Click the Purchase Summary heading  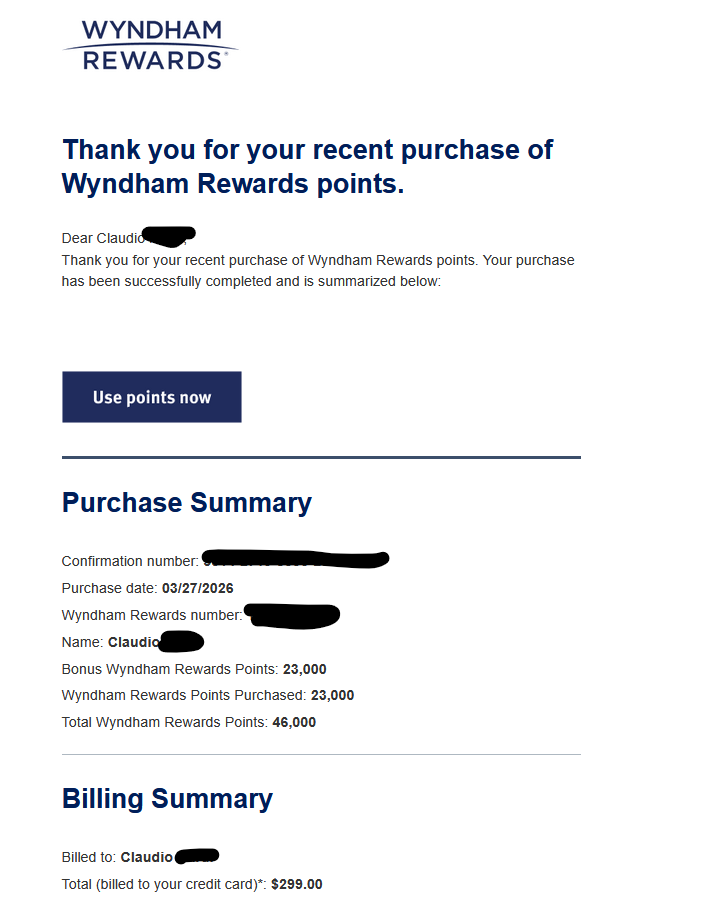(x=187, y=502)
